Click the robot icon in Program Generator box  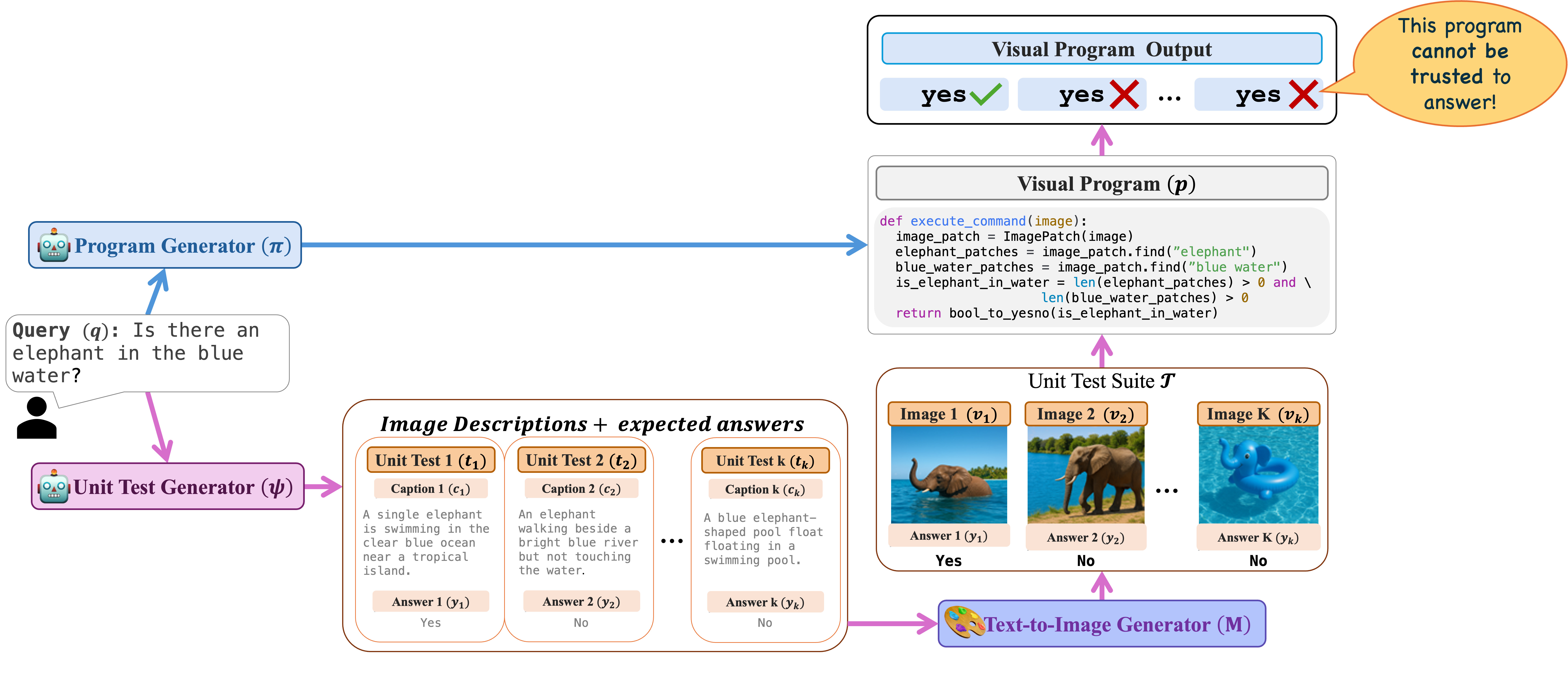point(54,245)
